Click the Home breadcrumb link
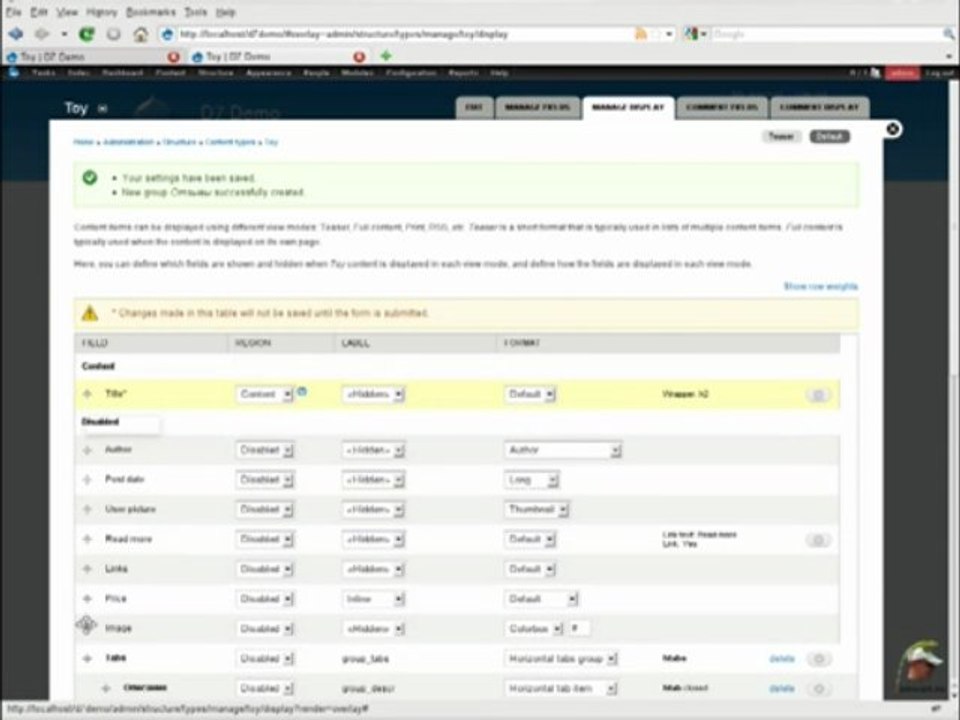 [x=83, y=141]
